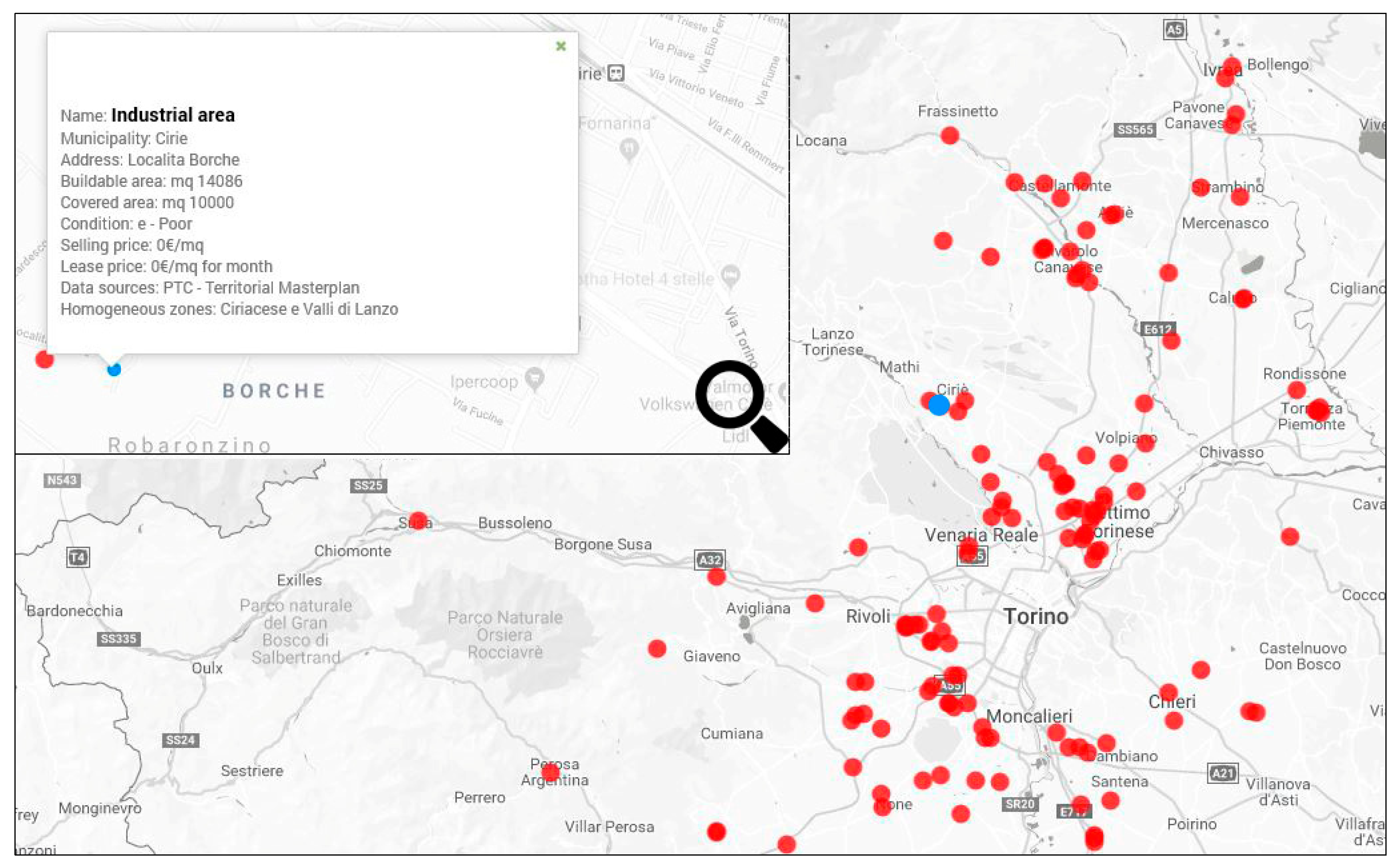Select the red marker beside Frassinetto
Screen dimensions: 1399x868
949,136
